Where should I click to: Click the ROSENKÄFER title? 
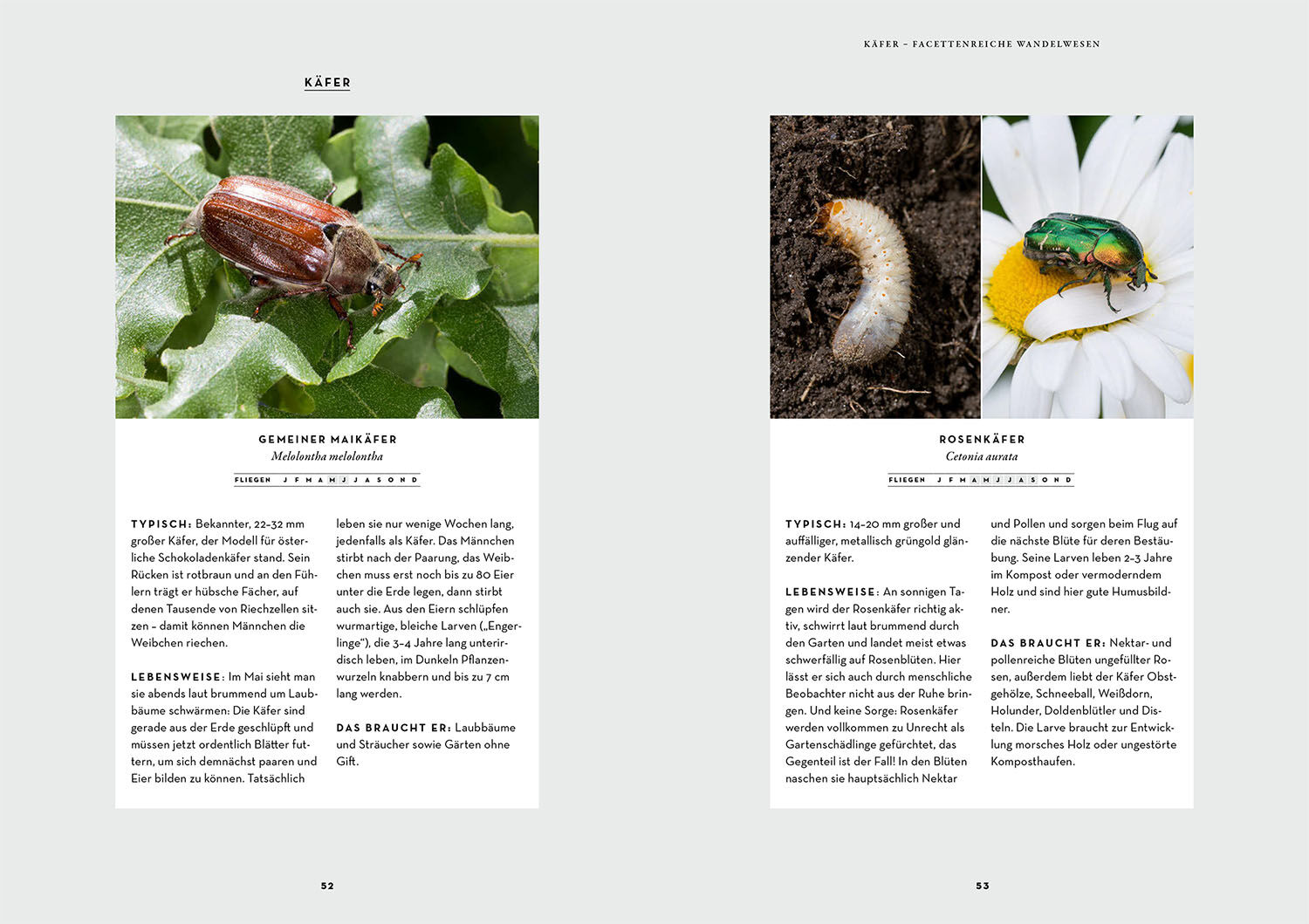point(982,440)
